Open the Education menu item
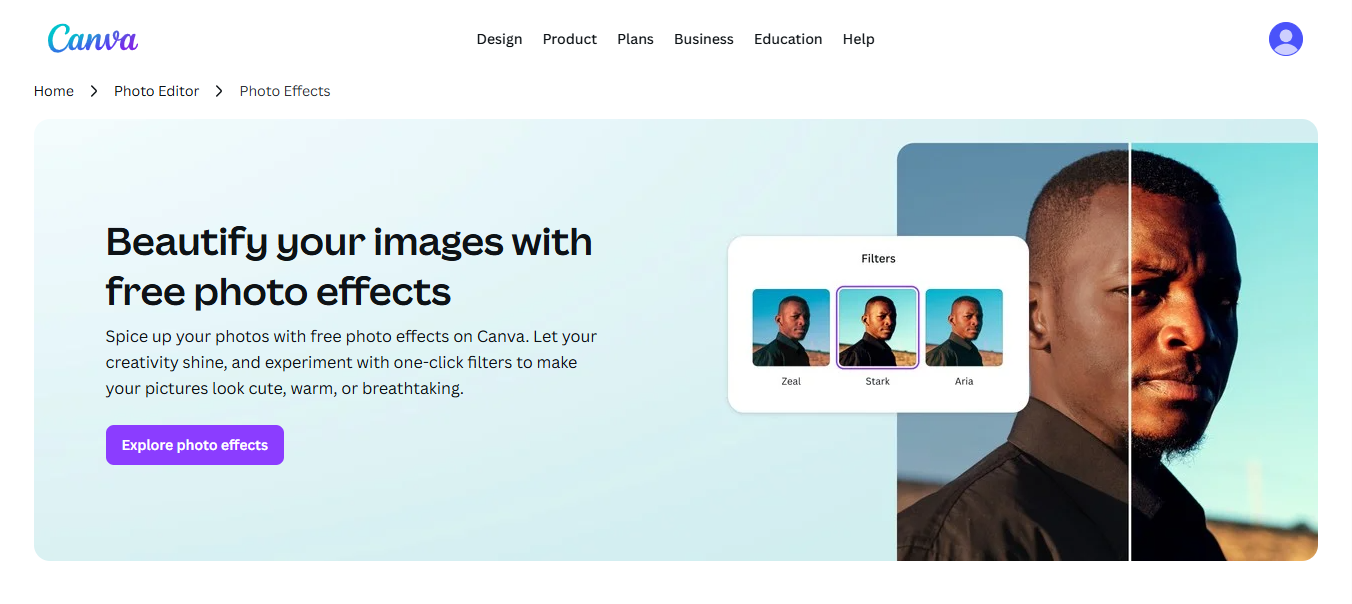This screenshot has width=1352, height=604. tap(788, 39)
